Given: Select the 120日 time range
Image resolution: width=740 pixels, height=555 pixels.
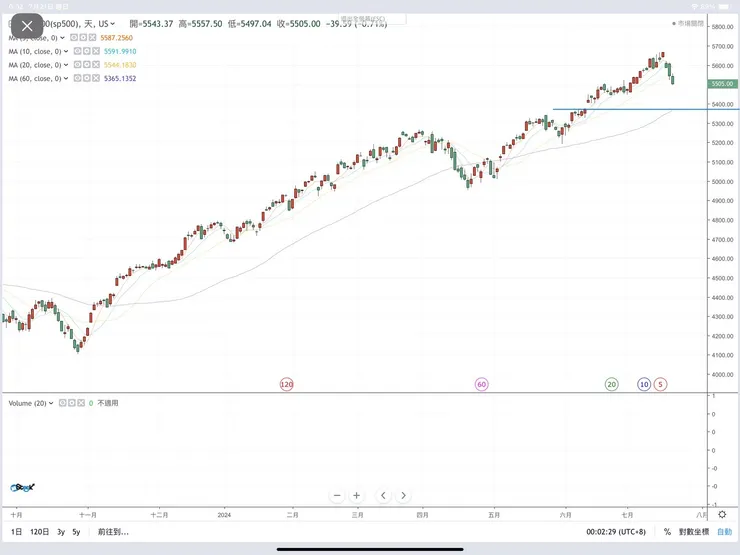Looking at the screenshot, I should [40, 532].
